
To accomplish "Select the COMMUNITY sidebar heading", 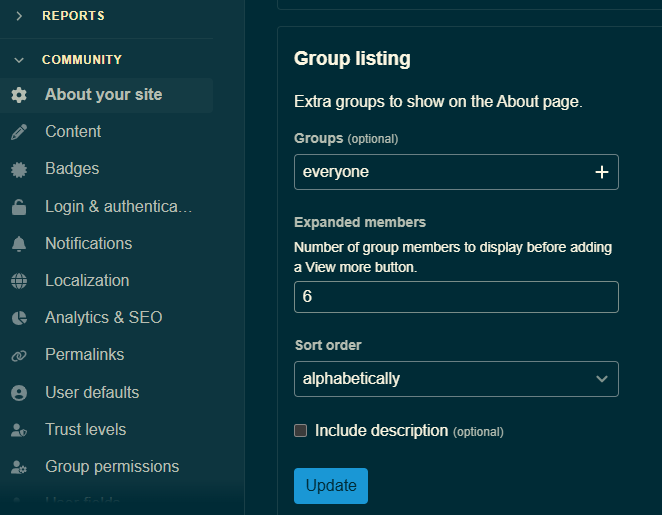I will tap(82, 60).
